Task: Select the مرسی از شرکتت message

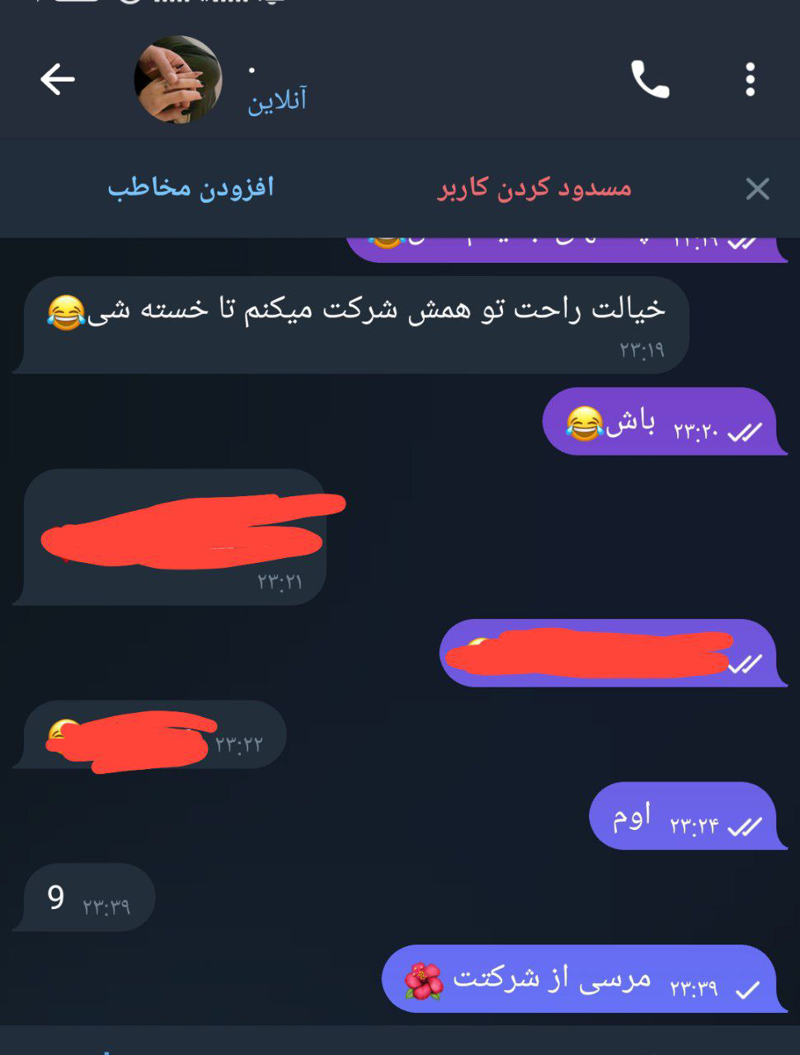Action: (x=583, y=979)
